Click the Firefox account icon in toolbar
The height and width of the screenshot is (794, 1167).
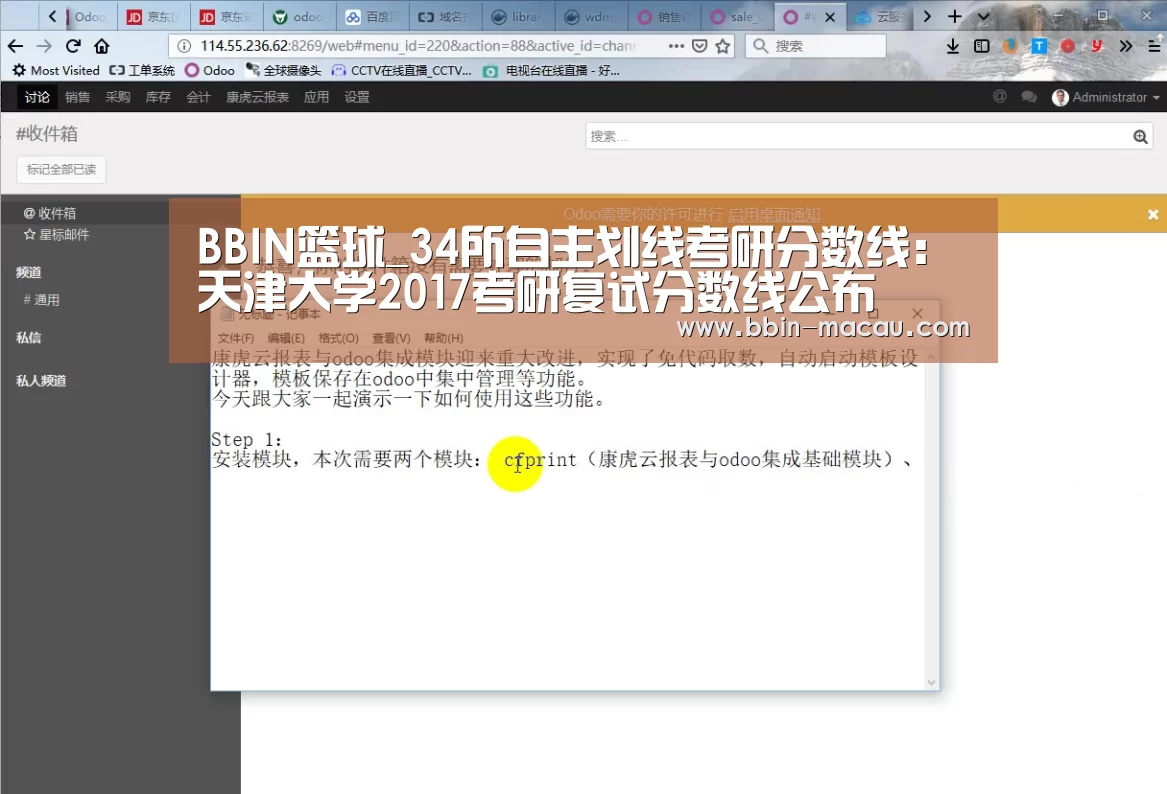[1010, 46]
